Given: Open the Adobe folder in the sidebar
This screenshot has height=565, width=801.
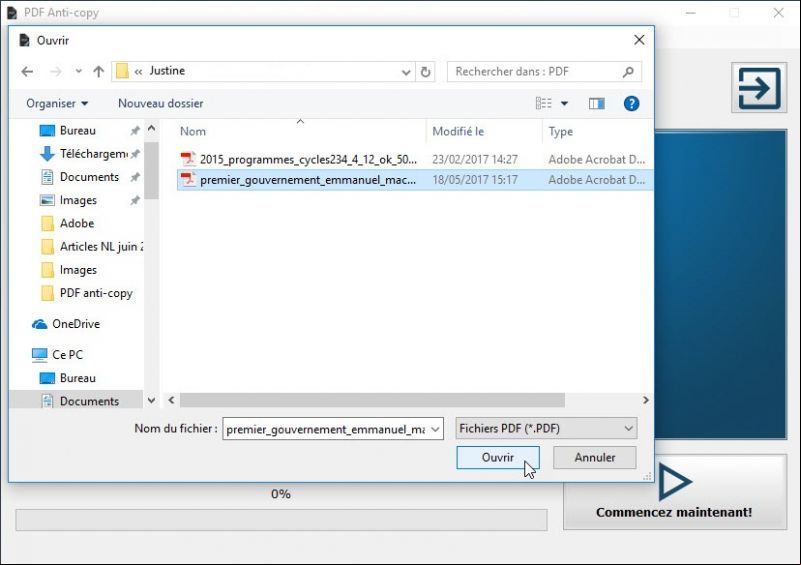Looking at the screenshot, I should pyautogui.click(x=67, y=223).
